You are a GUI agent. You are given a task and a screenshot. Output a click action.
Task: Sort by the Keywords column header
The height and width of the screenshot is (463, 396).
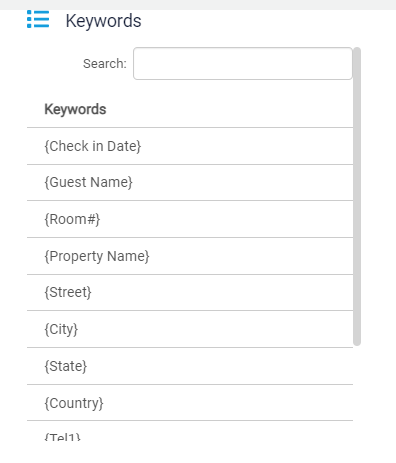pyautogui.click(x=75, y=109)
